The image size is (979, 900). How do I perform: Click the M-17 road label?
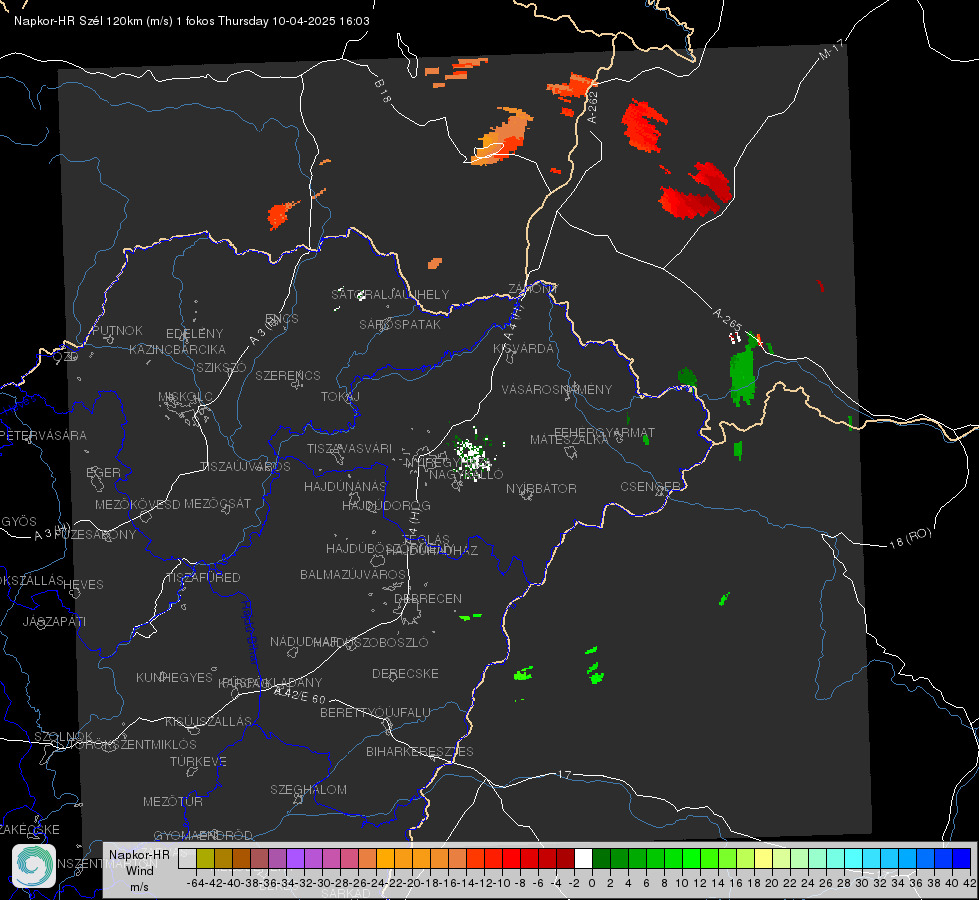[831, 49]
